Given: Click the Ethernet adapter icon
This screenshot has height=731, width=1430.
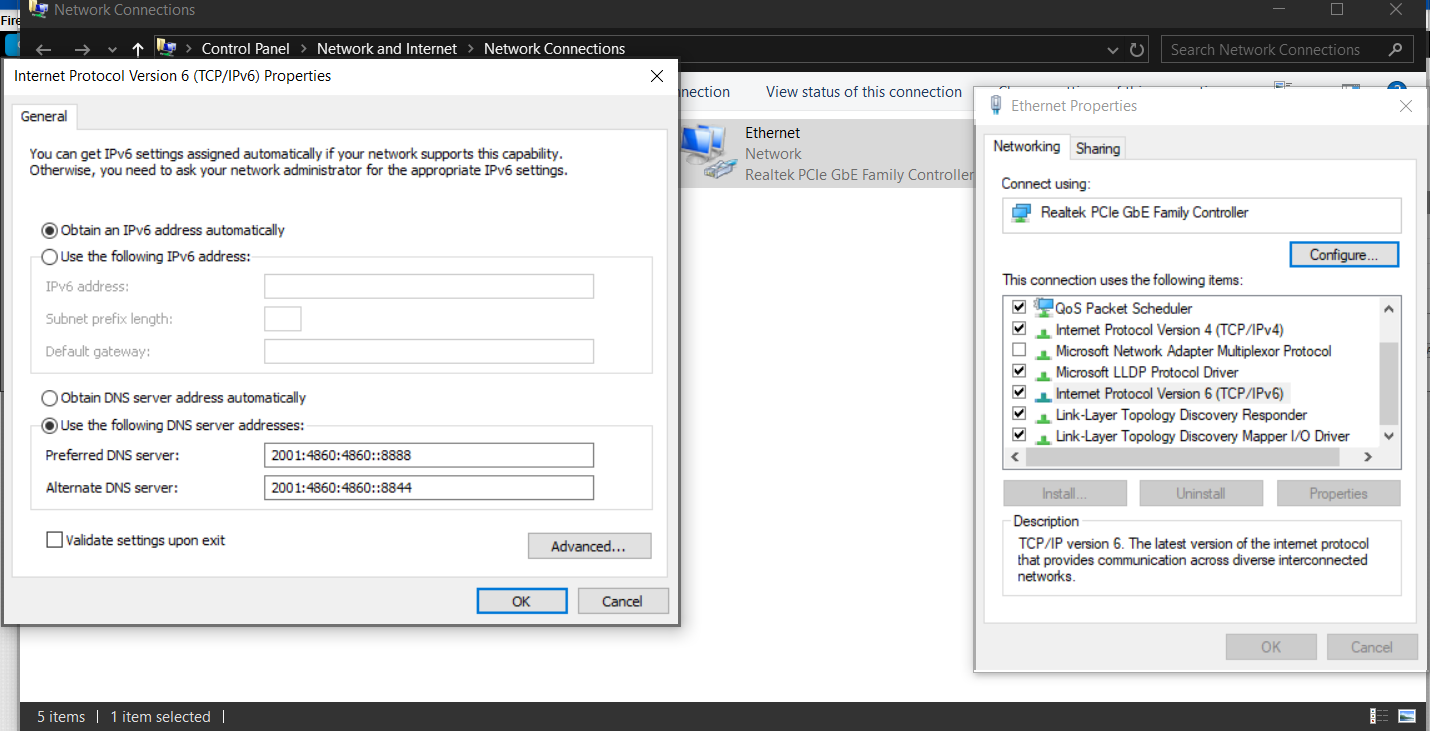Looking at the screenshot, I should click(706, 152).
